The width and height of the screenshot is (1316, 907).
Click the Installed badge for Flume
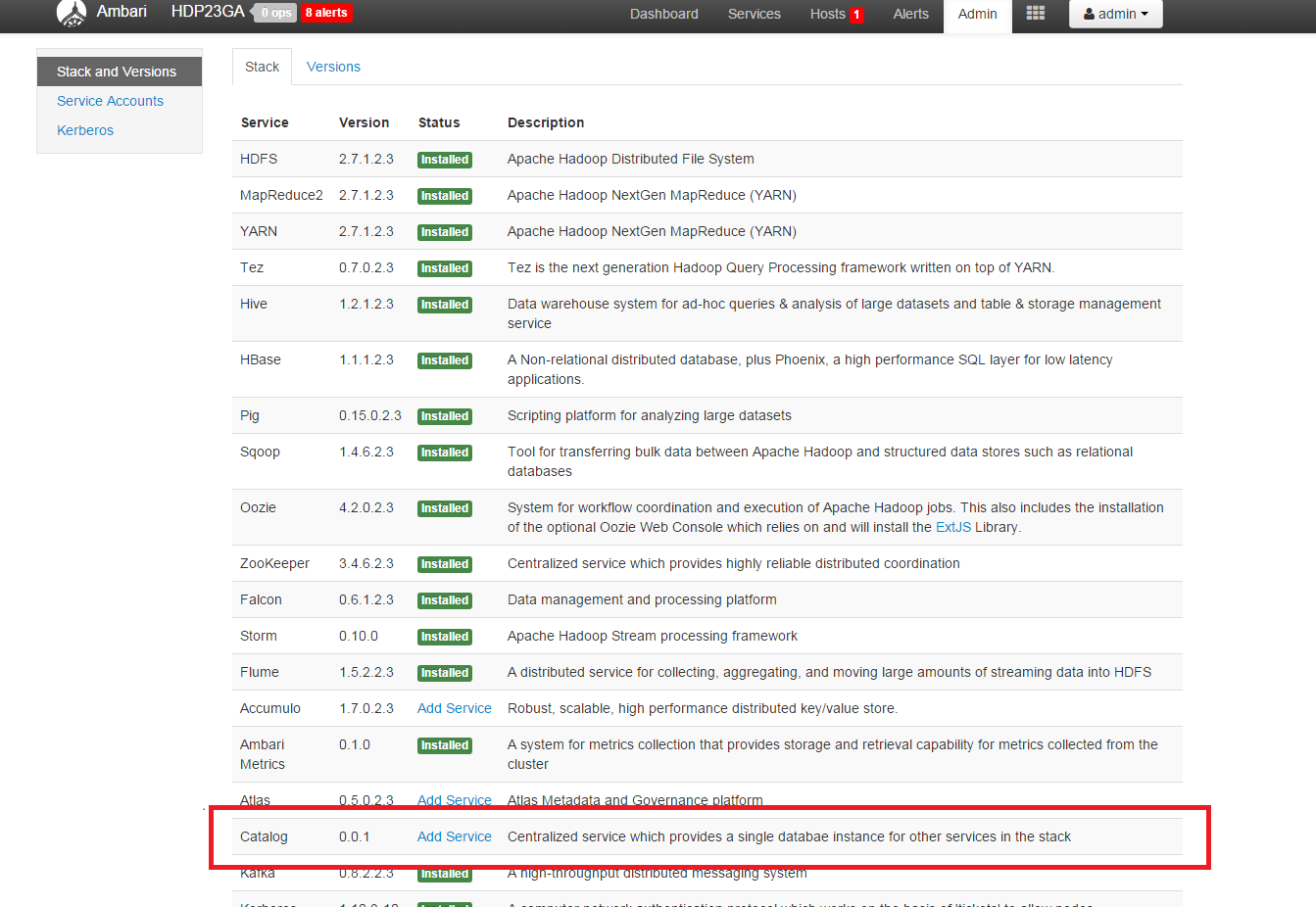click(x=445, y=673)
